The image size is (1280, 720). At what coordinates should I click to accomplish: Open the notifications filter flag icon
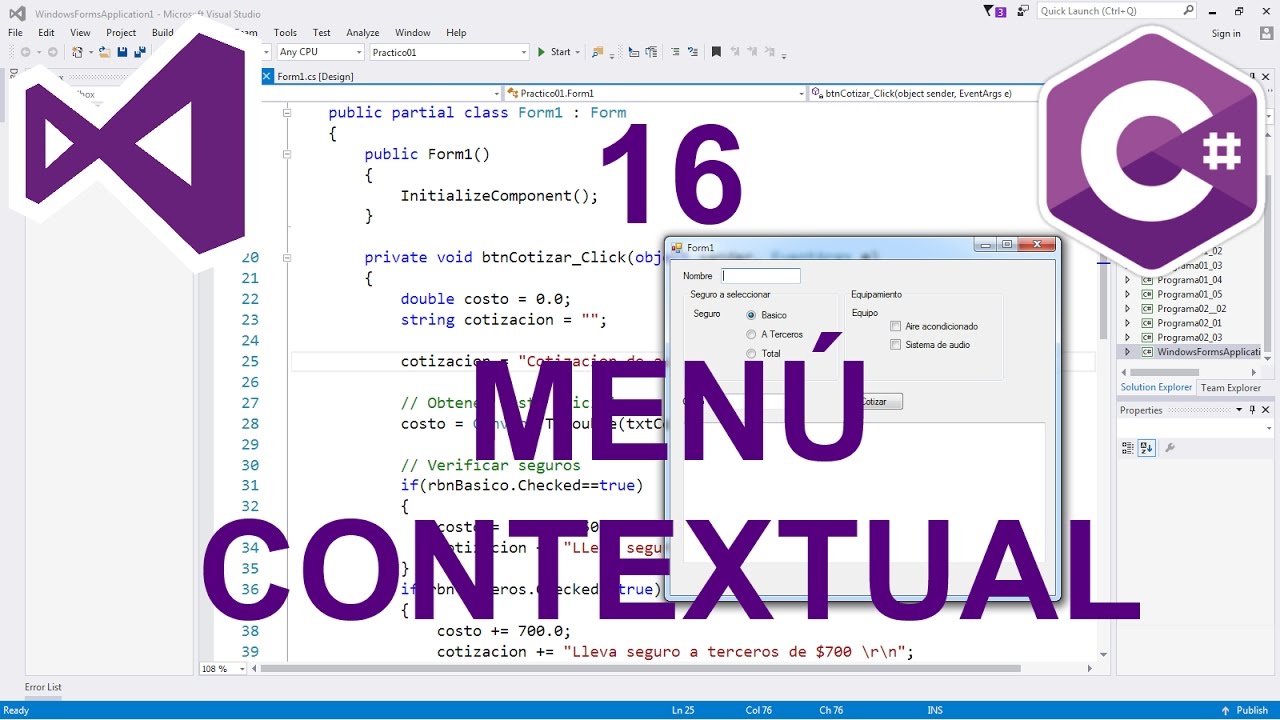(991, 11)
